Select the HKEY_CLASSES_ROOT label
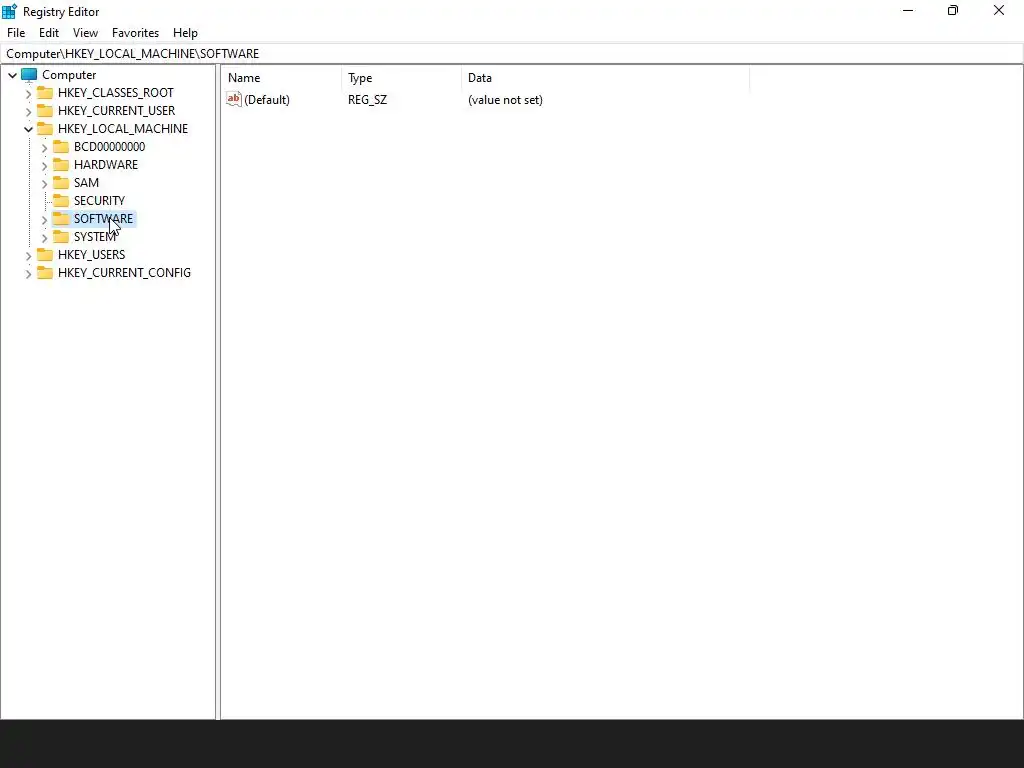The width and height of the screenshot is (1024, 768). point(116,93)
